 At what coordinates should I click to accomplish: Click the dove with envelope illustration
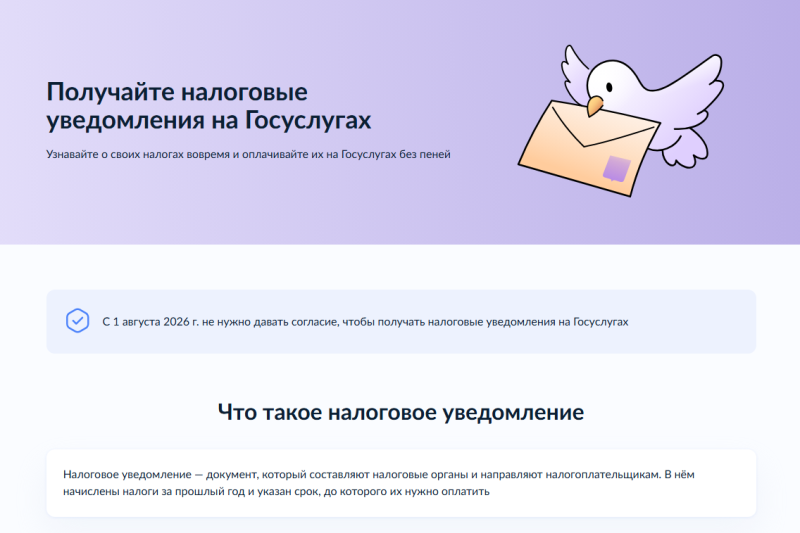620,121
